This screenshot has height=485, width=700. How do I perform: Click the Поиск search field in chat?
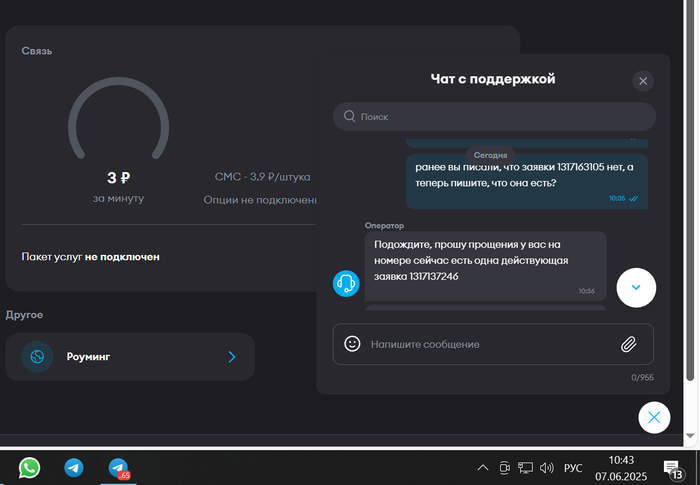coord(500,117)
